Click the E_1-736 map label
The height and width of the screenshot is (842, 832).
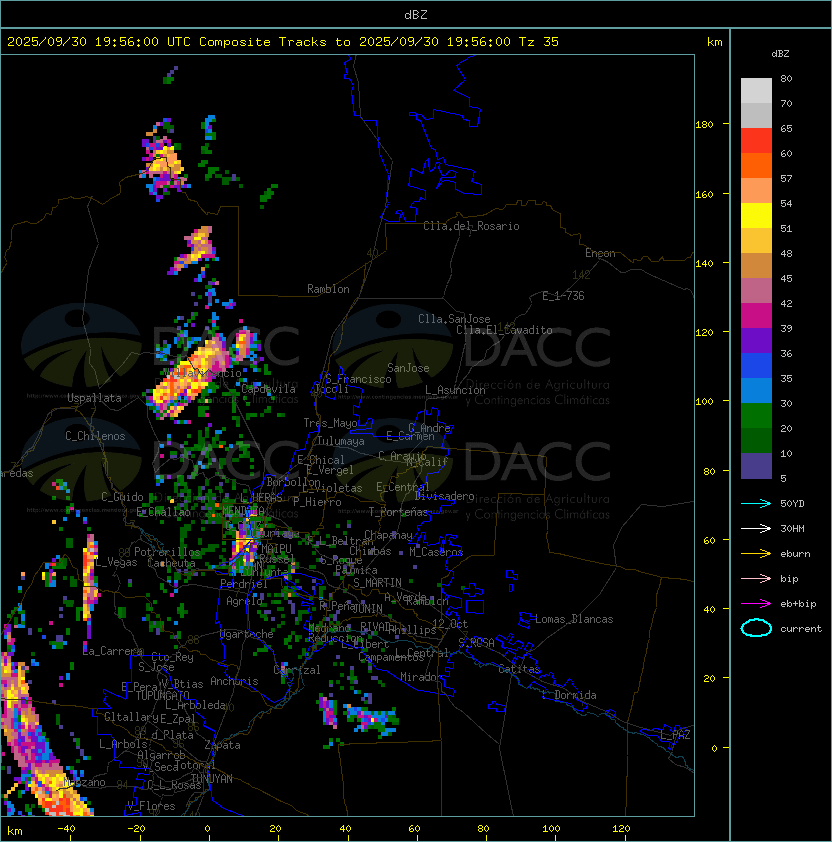pos(563,296)
